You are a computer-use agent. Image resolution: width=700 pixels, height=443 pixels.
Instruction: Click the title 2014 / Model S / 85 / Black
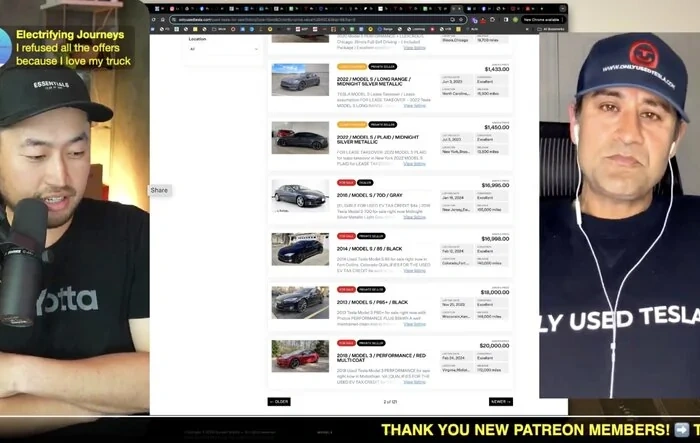[370, 249]
